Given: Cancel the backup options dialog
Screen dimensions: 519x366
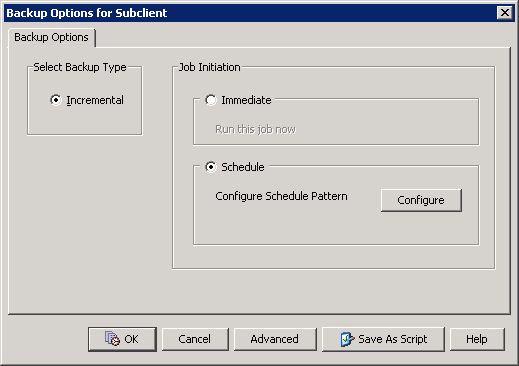Looking at the screenshot, I should [x=195, y=339].
